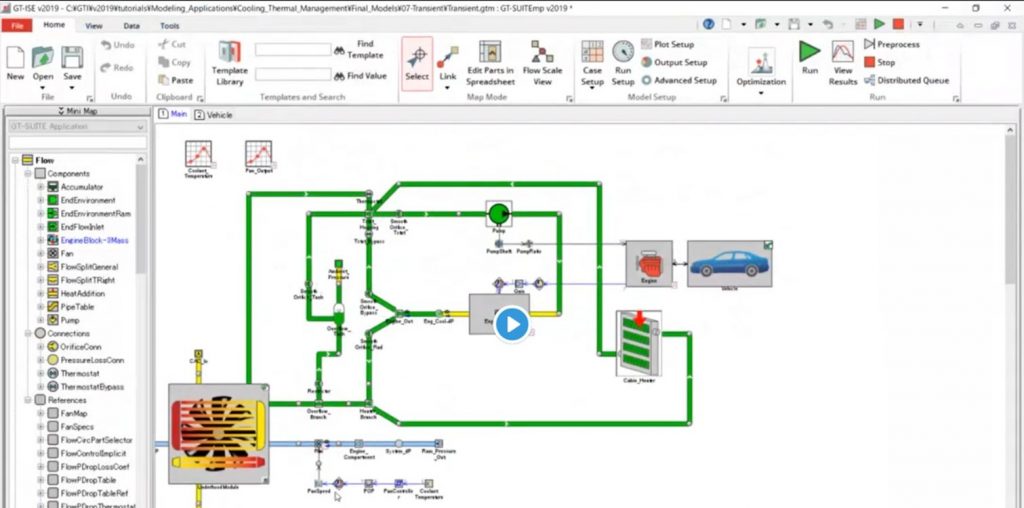Switch to the Home ribbon tab

click(54, 25)
